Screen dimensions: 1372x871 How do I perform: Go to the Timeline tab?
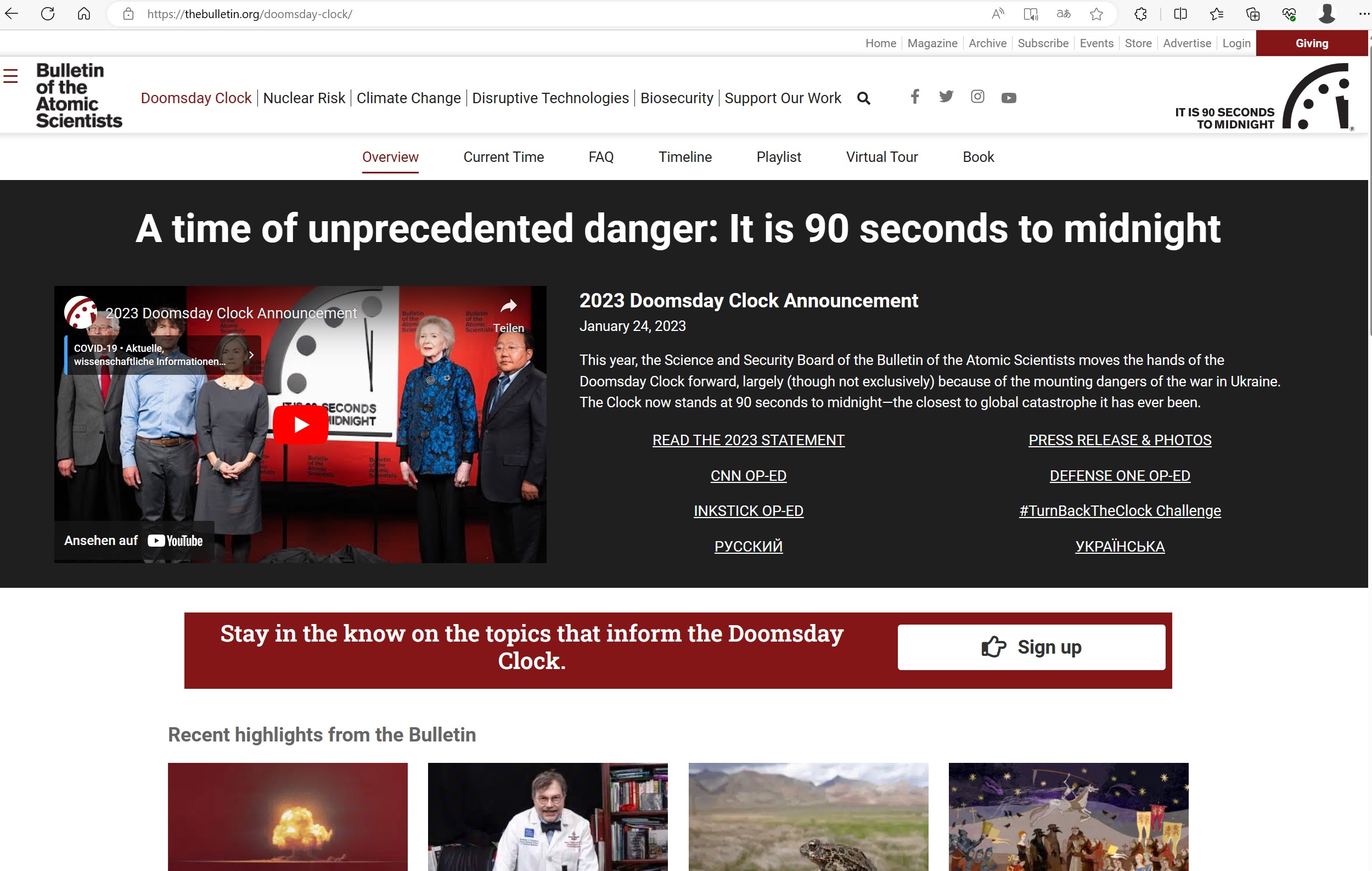click(x=685, y=156)
